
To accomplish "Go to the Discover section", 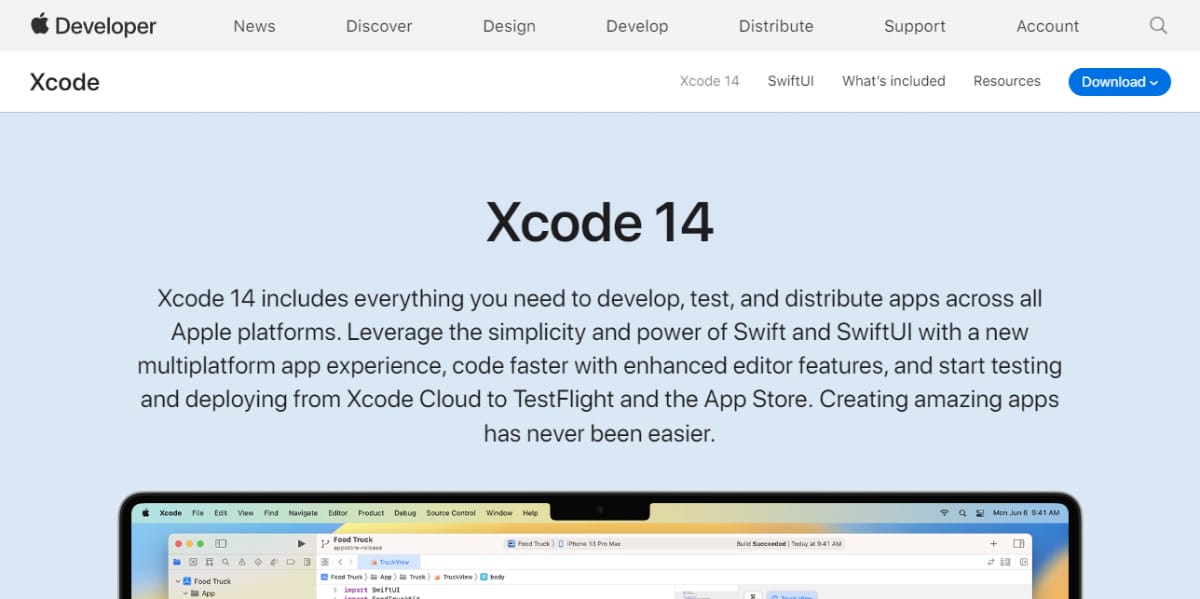I will (379, 26).
